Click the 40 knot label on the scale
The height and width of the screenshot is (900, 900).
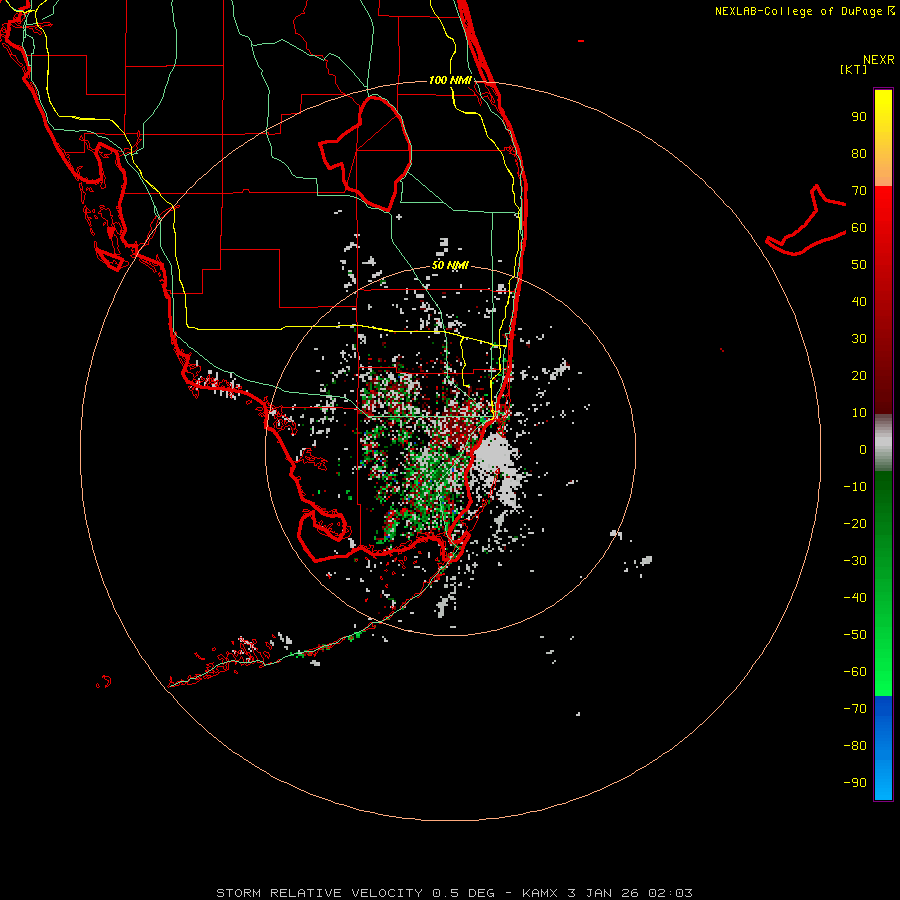coord(859,302)
